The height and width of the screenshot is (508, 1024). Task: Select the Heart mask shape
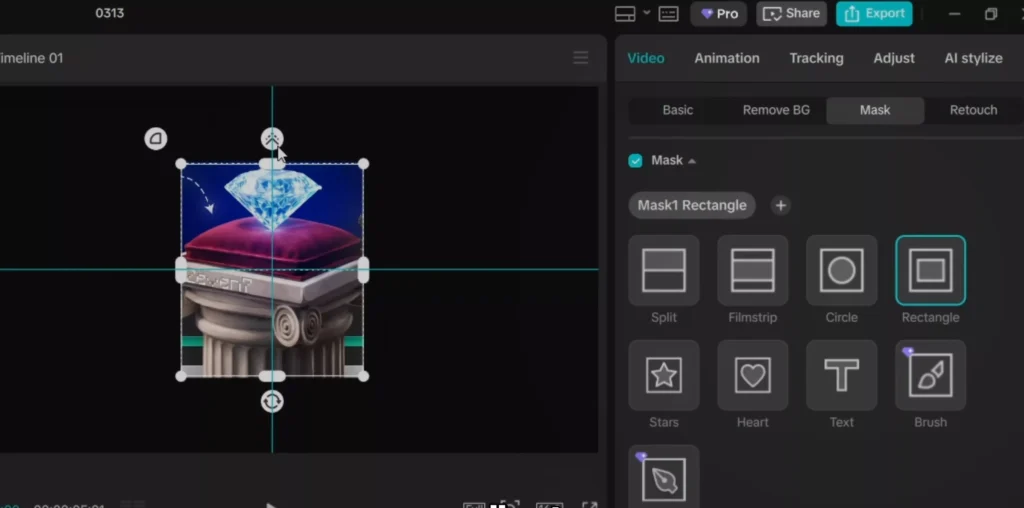[x=752, y=375]
